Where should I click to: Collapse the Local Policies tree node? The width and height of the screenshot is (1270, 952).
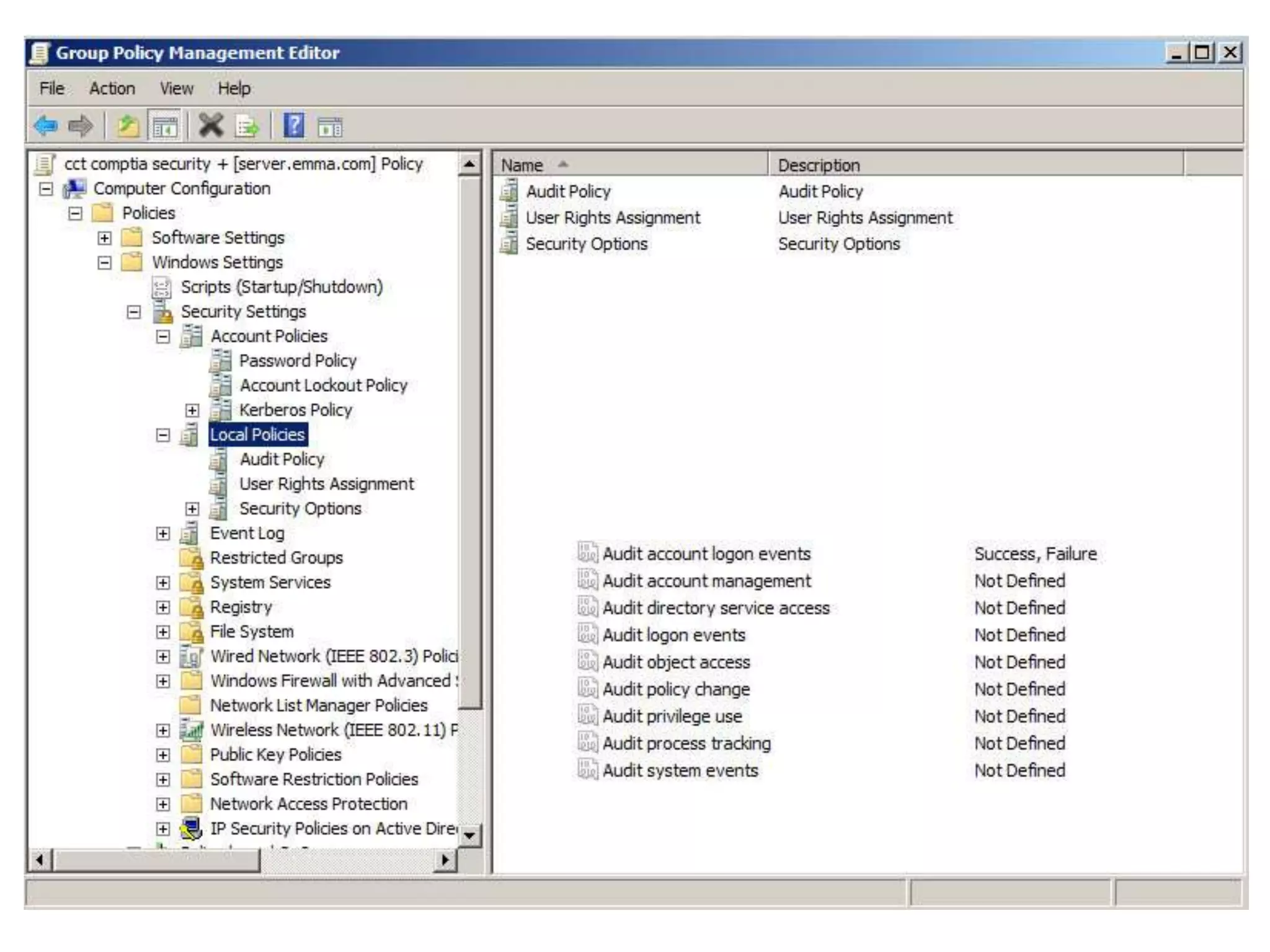[x=163, y=435]
